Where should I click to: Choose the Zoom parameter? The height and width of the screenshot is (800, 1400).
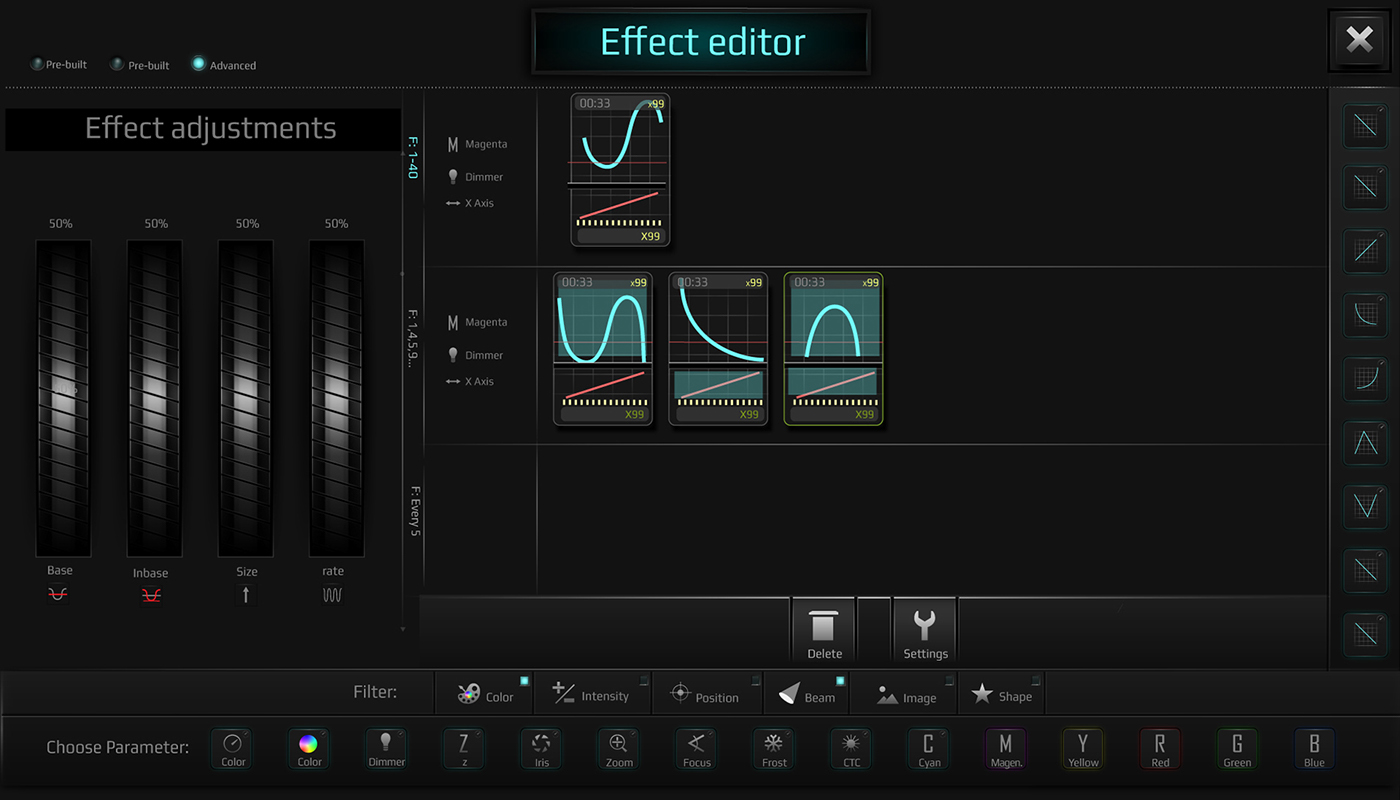(619, 749)
